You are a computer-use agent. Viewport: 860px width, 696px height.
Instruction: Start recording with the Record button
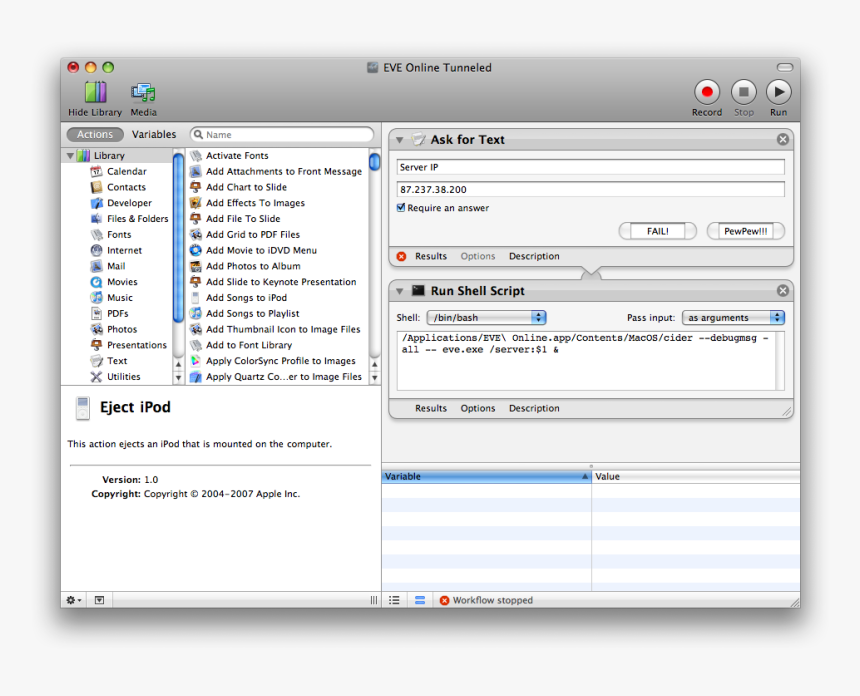pyautogui.click(x=706, y=92)
